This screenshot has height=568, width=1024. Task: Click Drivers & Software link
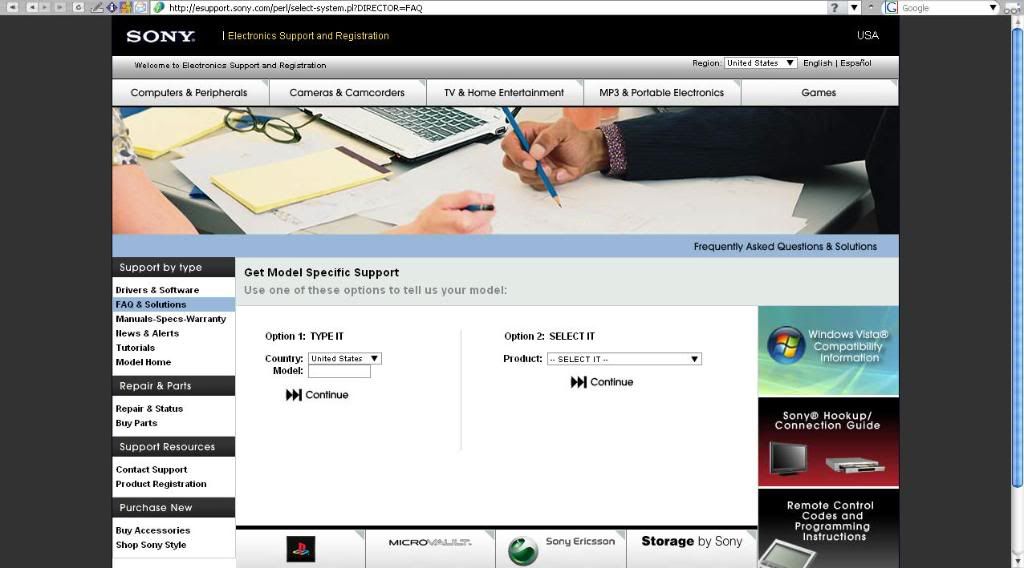[157, 290]
